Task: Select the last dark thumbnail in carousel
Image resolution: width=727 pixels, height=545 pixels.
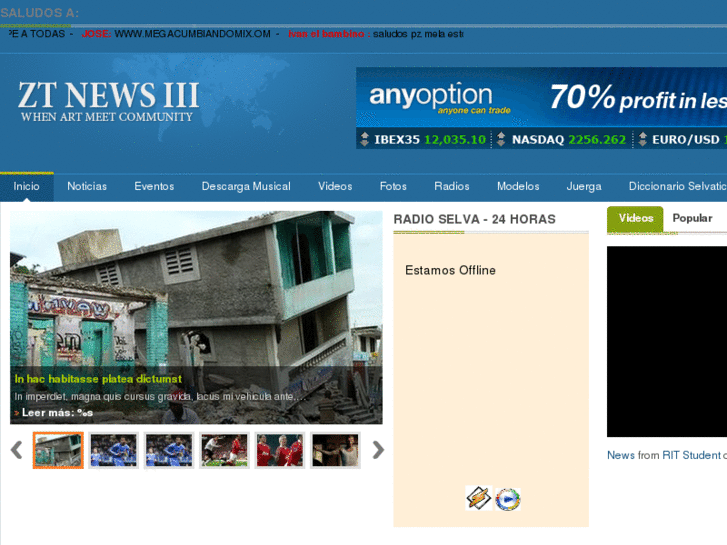Action: click(335, 450)
